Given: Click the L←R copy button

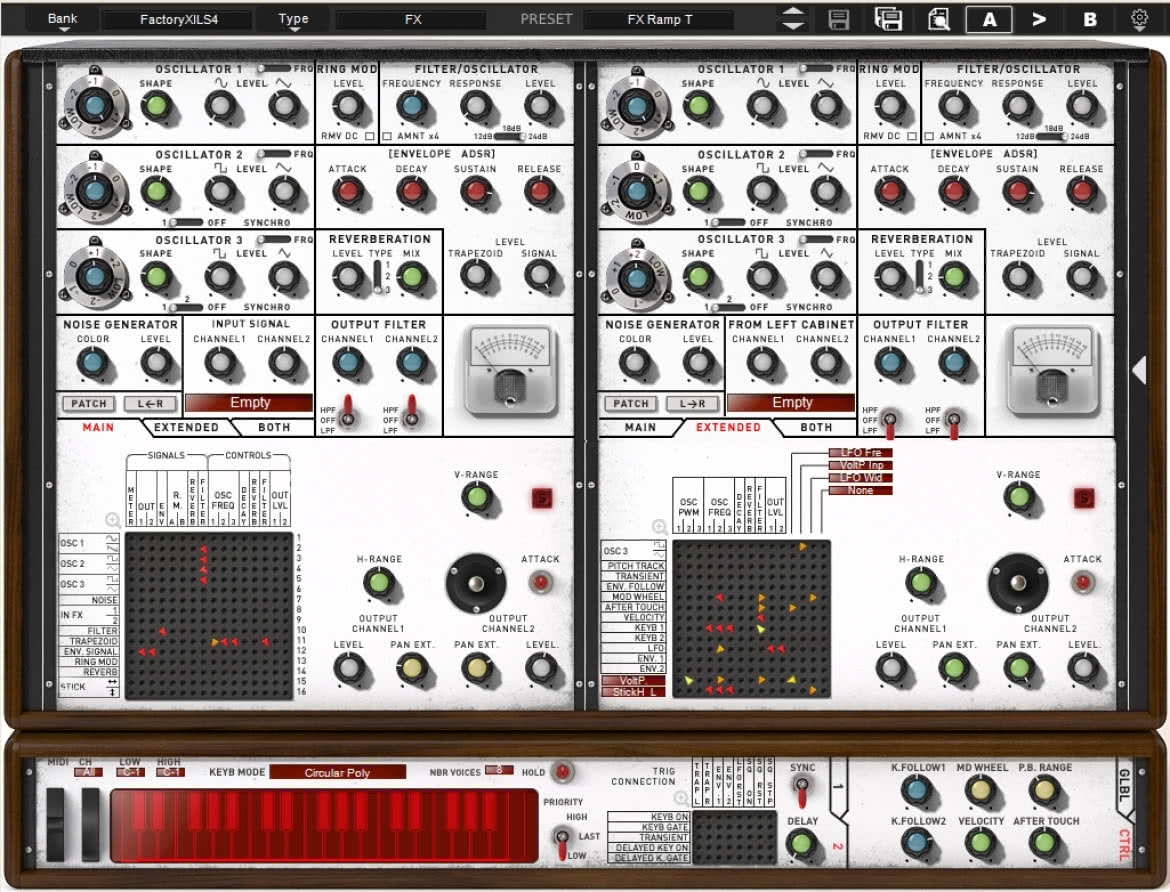Looking at the screenshot, I should [150, 404].
